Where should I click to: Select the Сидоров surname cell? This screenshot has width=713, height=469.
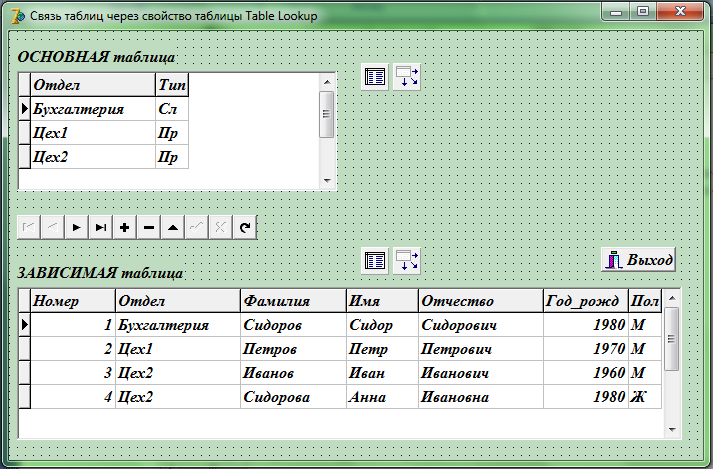pyautogui.click(x=293, y=325)
